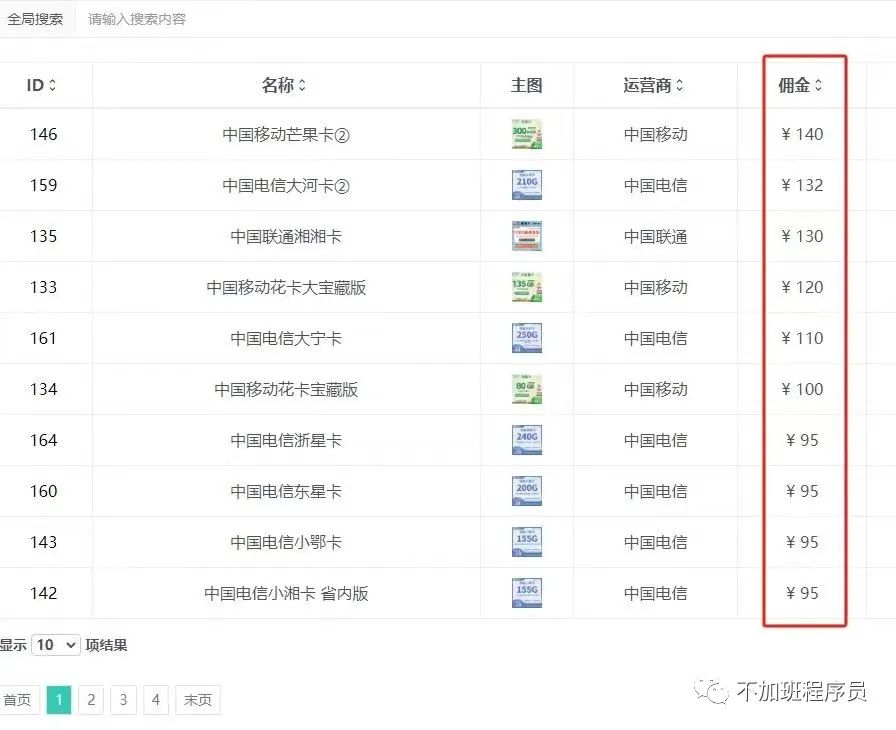Select name 中国移动花卡宝藏版
The image size is (896, 730).
tap(286, 390)
